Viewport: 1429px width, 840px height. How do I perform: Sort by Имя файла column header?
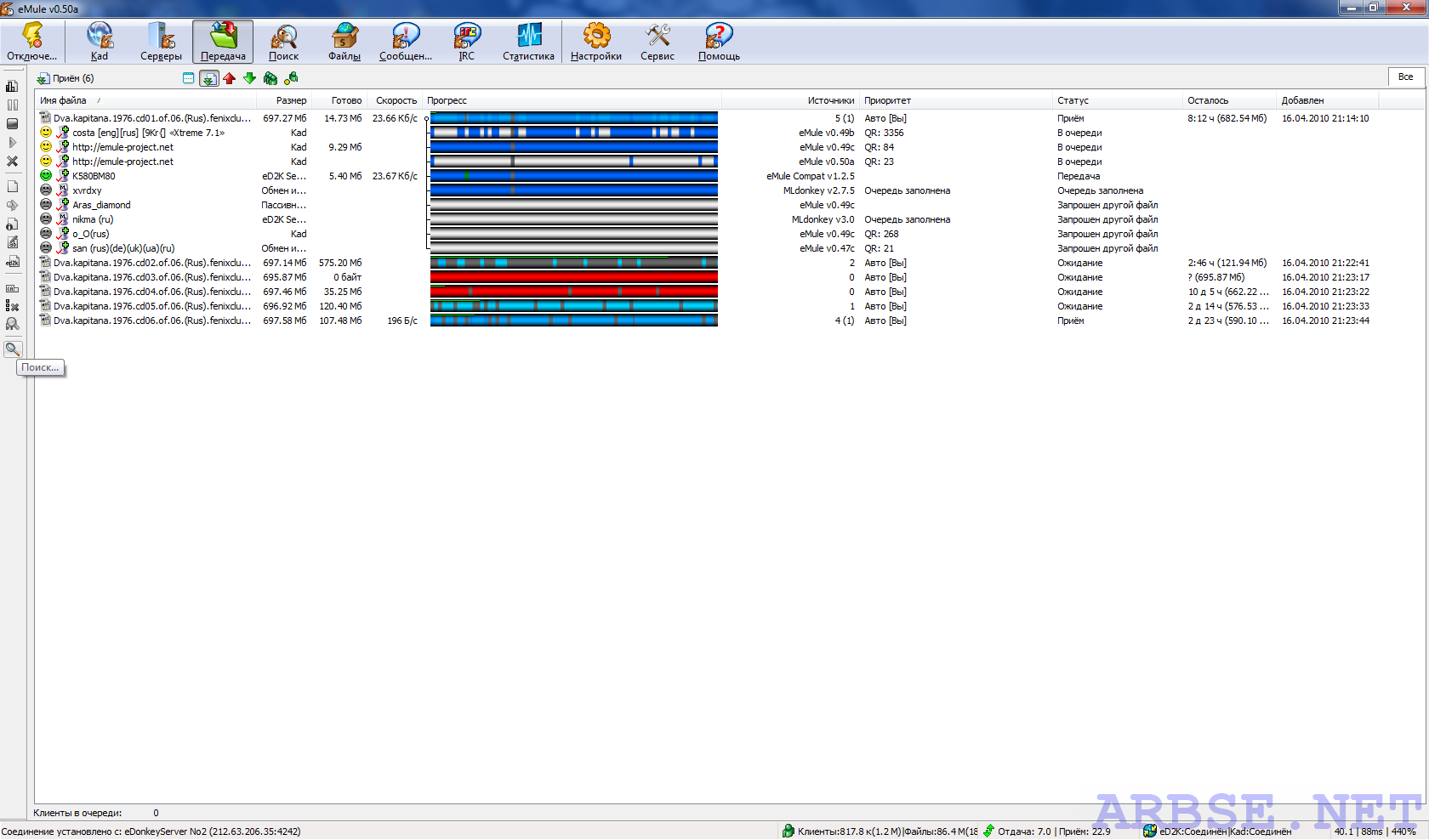145,100
